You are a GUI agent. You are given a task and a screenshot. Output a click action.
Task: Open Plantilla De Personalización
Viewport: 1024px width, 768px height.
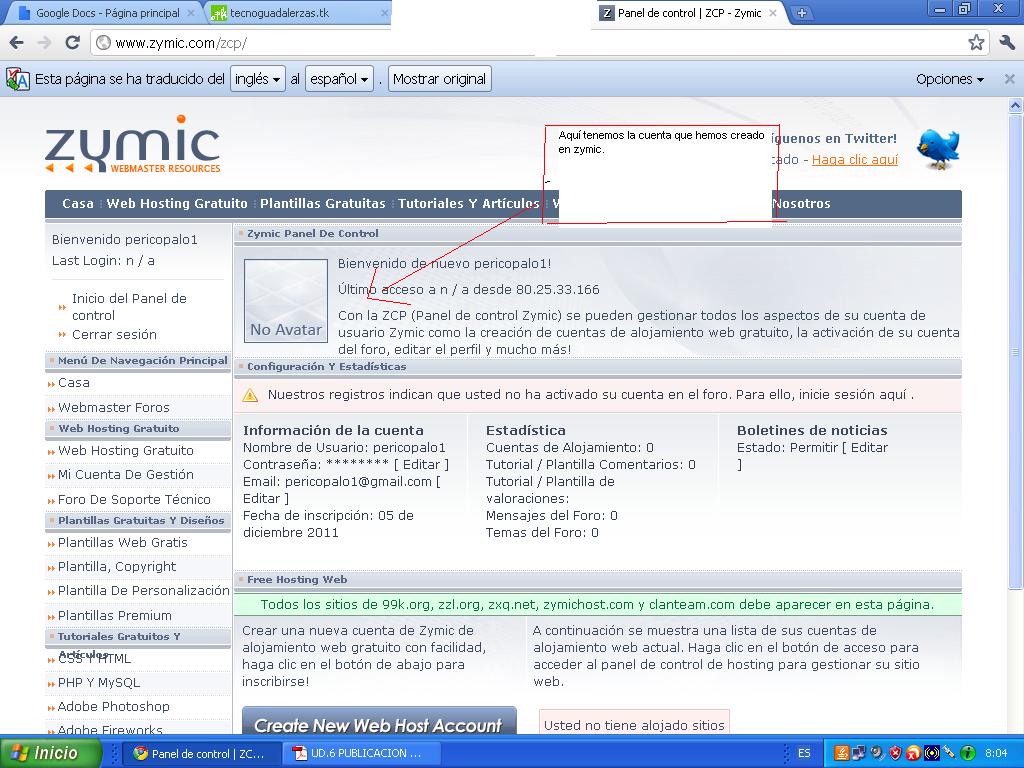coord(144,590)
